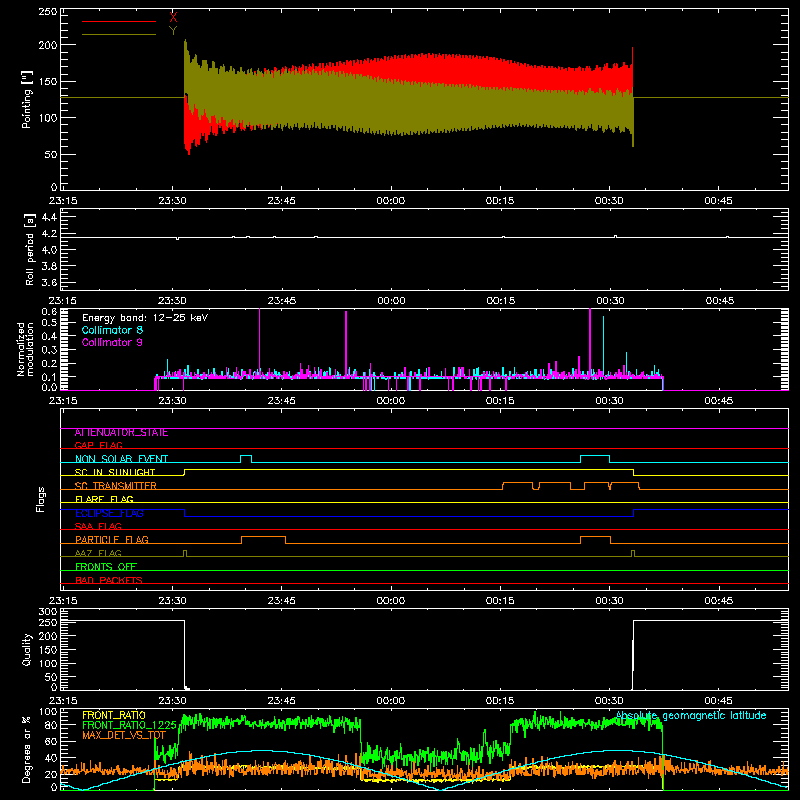
Task: Select the FLARE_FLAG label
Action: 104,499
